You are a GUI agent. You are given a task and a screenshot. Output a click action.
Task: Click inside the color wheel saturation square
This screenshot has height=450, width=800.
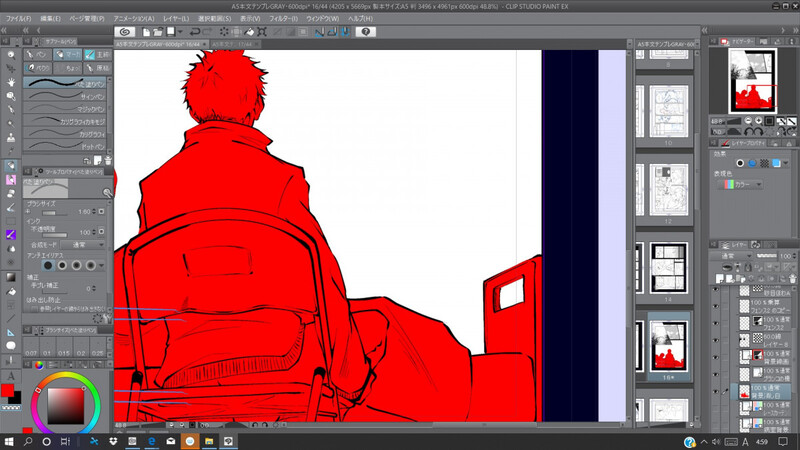tap(65, 406)
